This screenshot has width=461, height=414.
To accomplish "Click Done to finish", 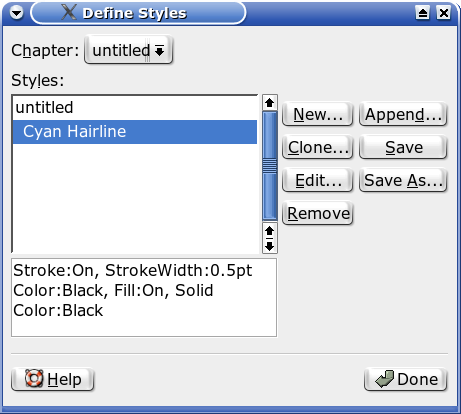I will click(406, 379).
